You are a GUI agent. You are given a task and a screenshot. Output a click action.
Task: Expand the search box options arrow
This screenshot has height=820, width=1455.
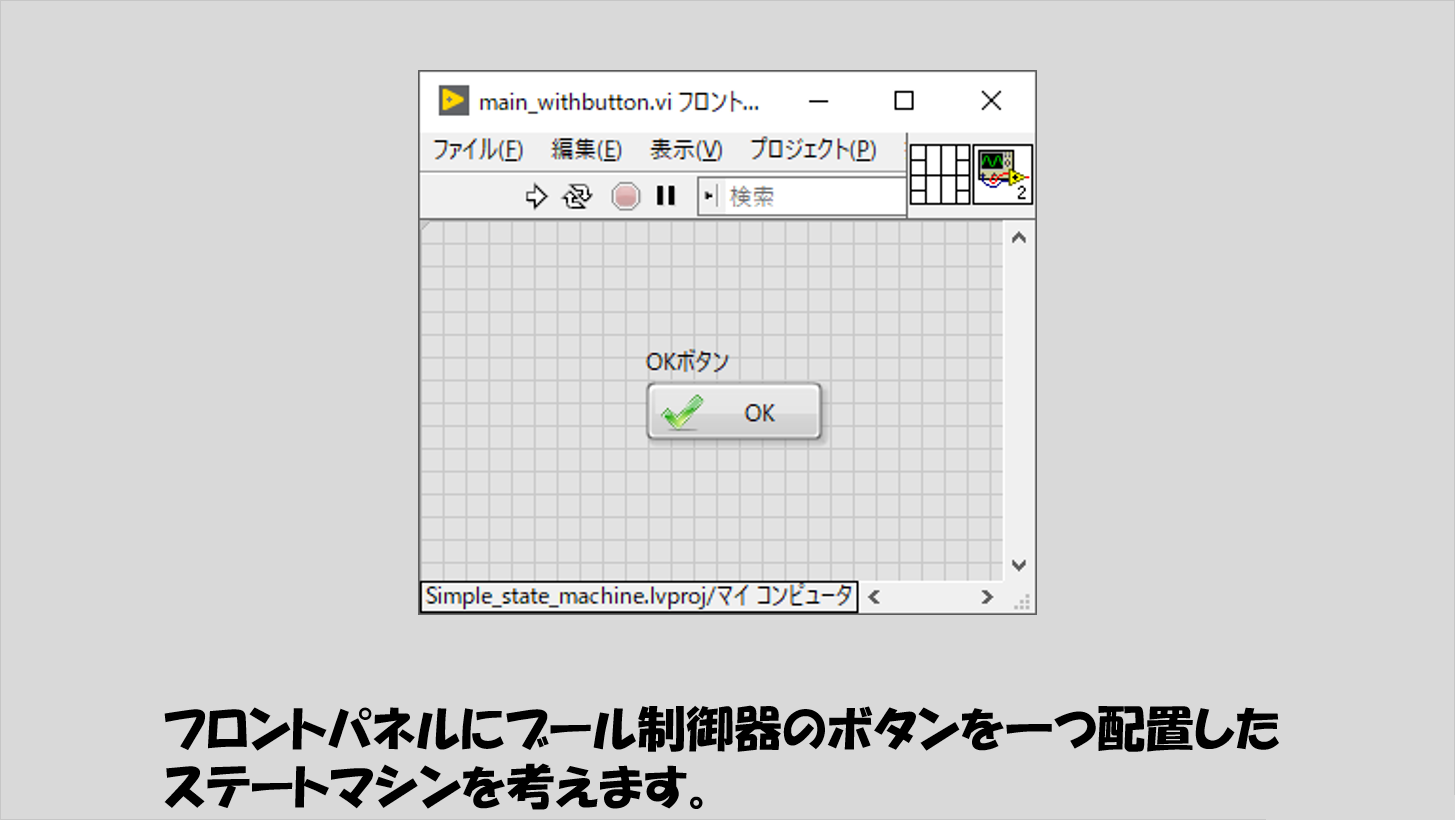pyautogui.click(x=710, y=197)
